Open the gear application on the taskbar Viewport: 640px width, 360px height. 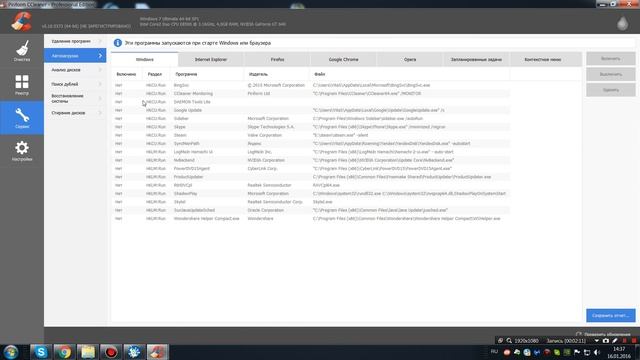[x=134, y=352]
